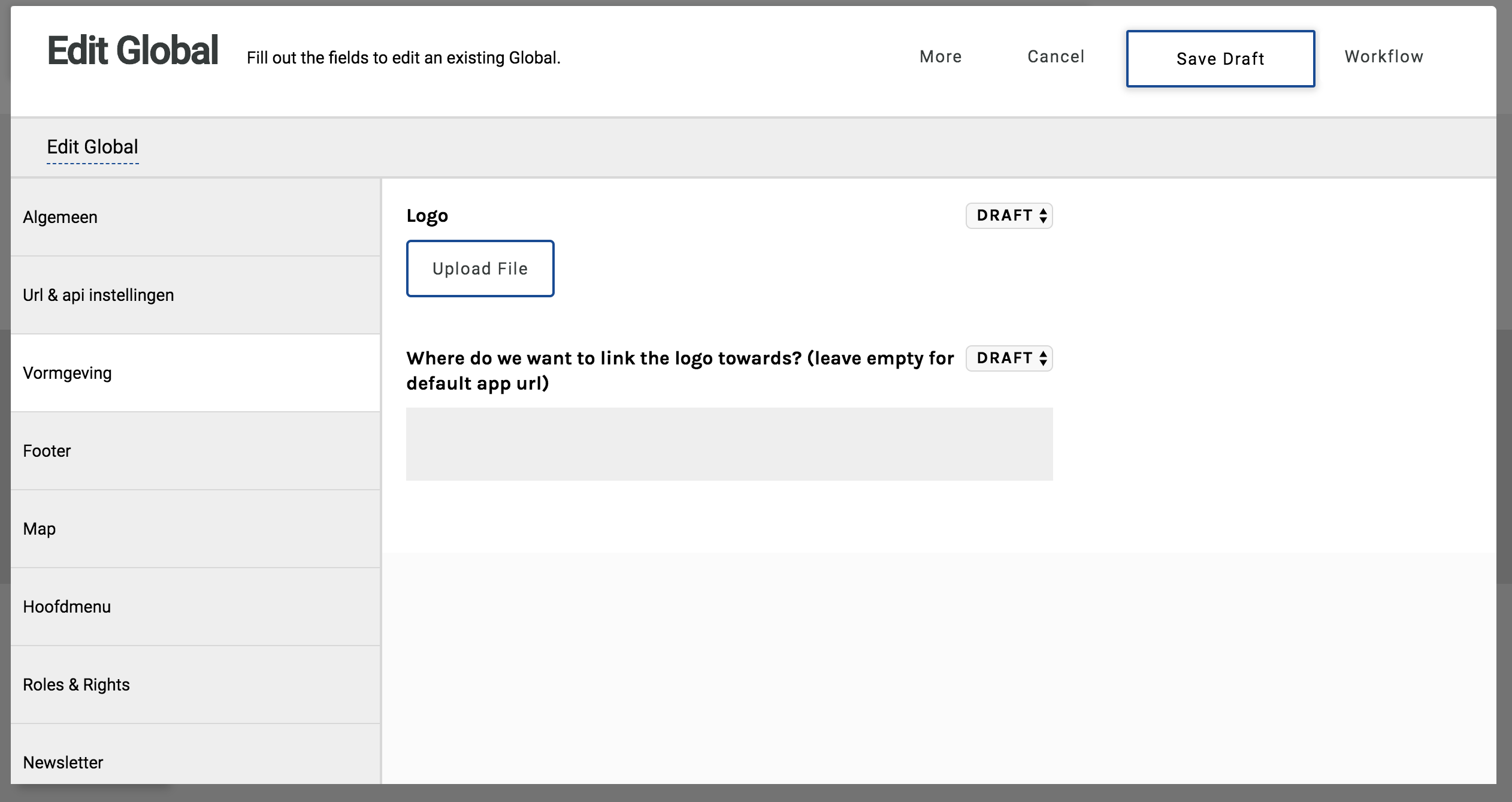The width and height of the screenshot is (1512, 802).
Task: Open the Logo field DRAFT dropdown
Action: (1009, 216)
